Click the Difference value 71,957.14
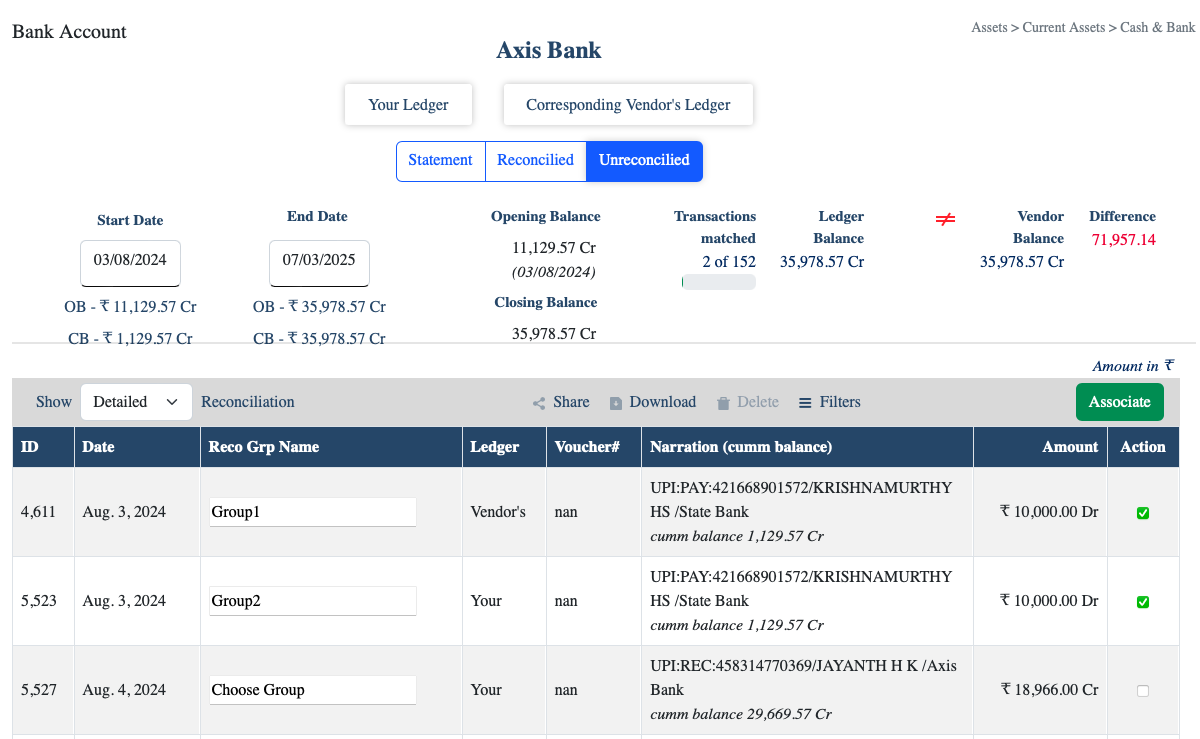1200x739 pixels. click(x=1123, y=240)
